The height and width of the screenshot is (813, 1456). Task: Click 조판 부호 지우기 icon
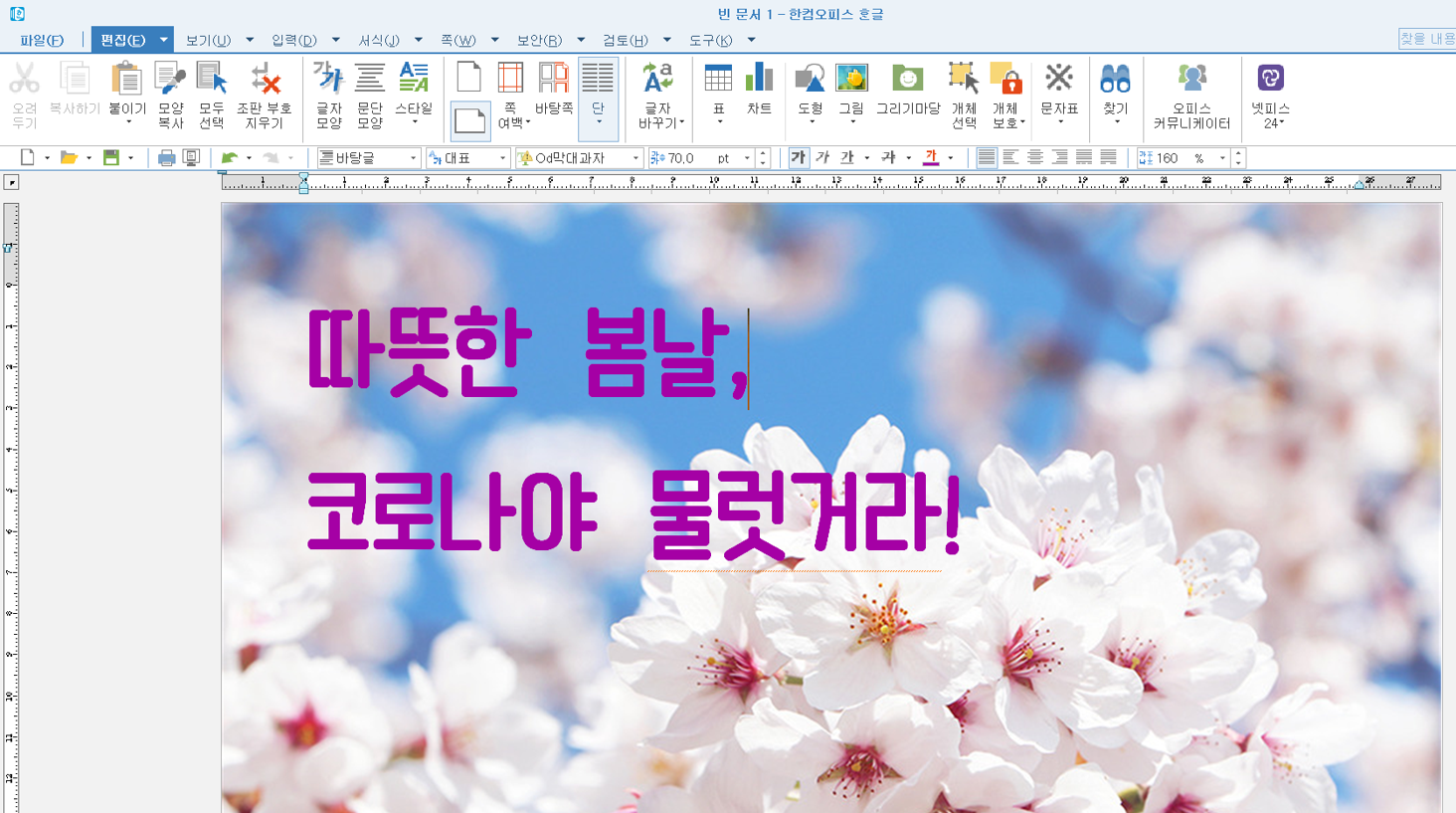pos(265,79)
